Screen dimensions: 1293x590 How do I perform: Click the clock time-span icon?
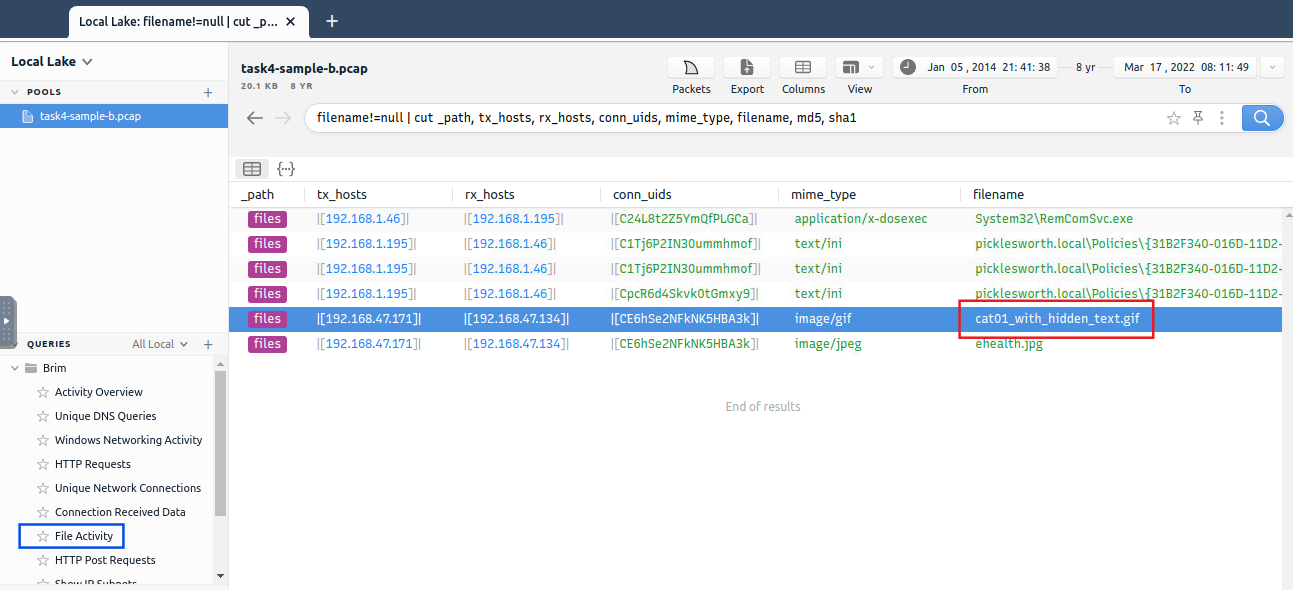(907, 67)
